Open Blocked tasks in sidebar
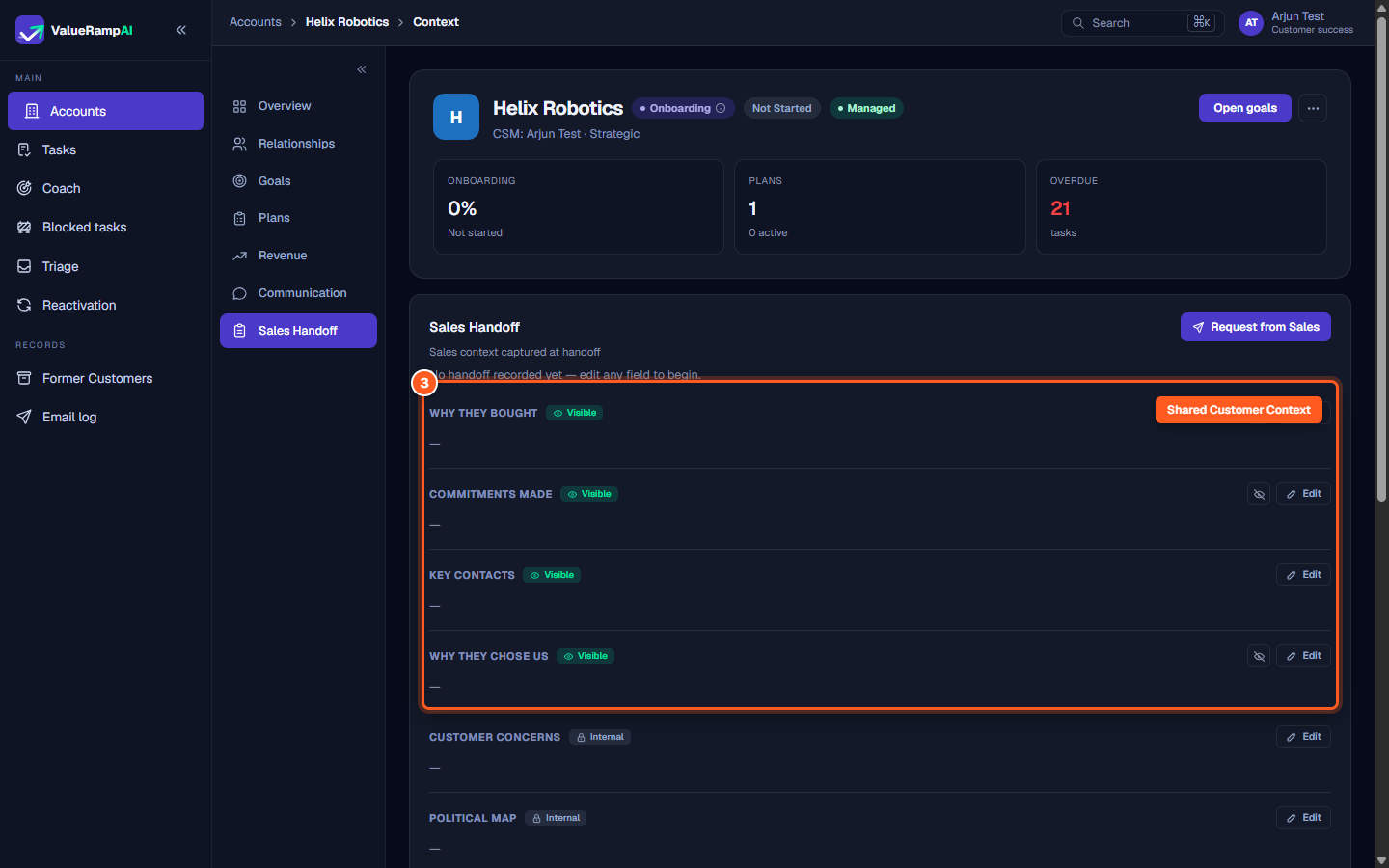Viewport: 1389px width, 868px height. pyautogui.click(x=105, y=227)
